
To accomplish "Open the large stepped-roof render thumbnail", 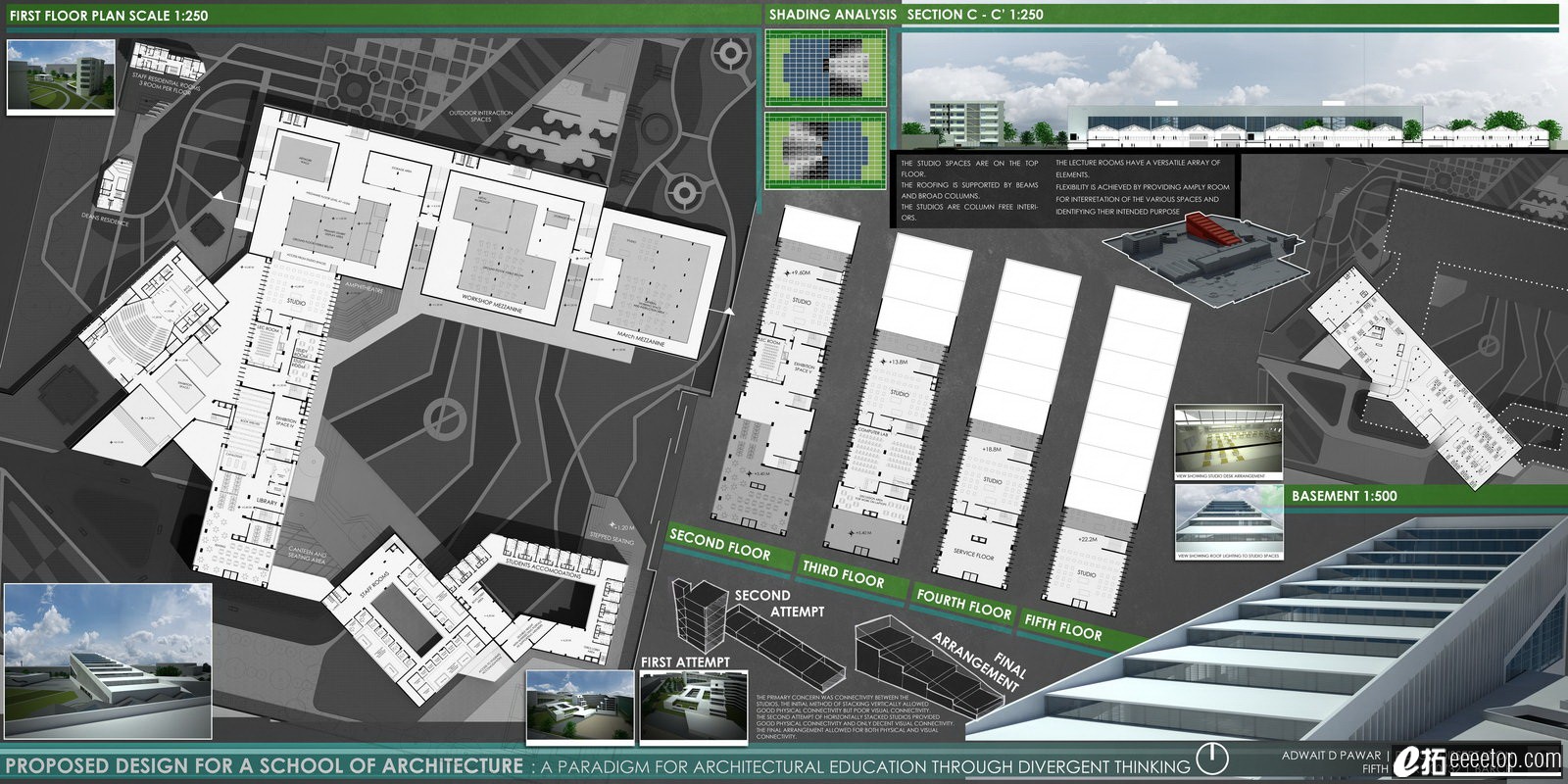I will coord(108,661).
